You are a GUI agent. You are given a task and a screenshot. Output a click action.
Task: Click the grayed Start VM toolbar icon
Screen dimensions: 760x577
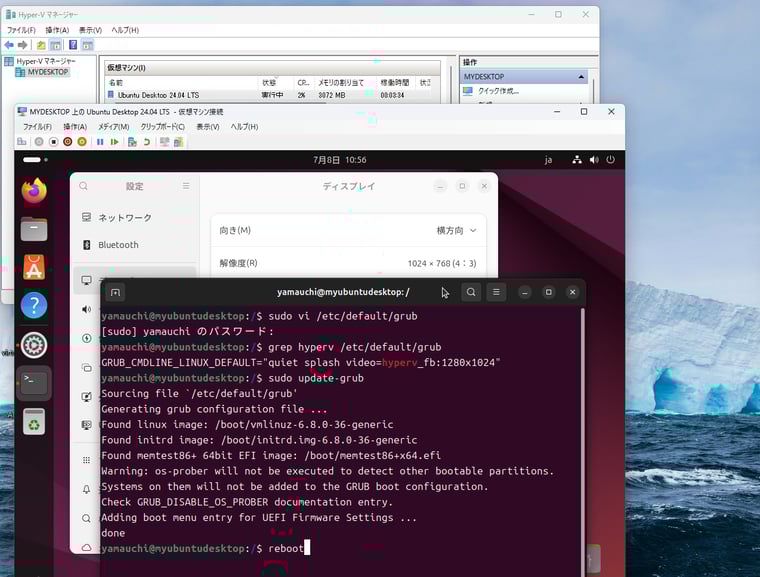[39, 142]
